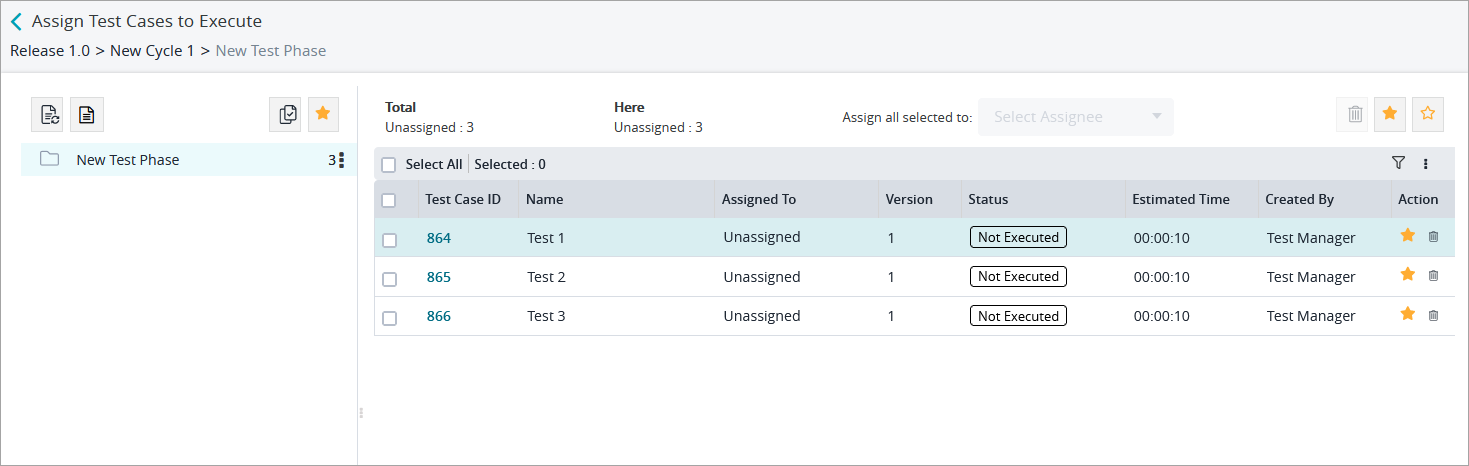Check the Select All checkbox

coord(389,165)
